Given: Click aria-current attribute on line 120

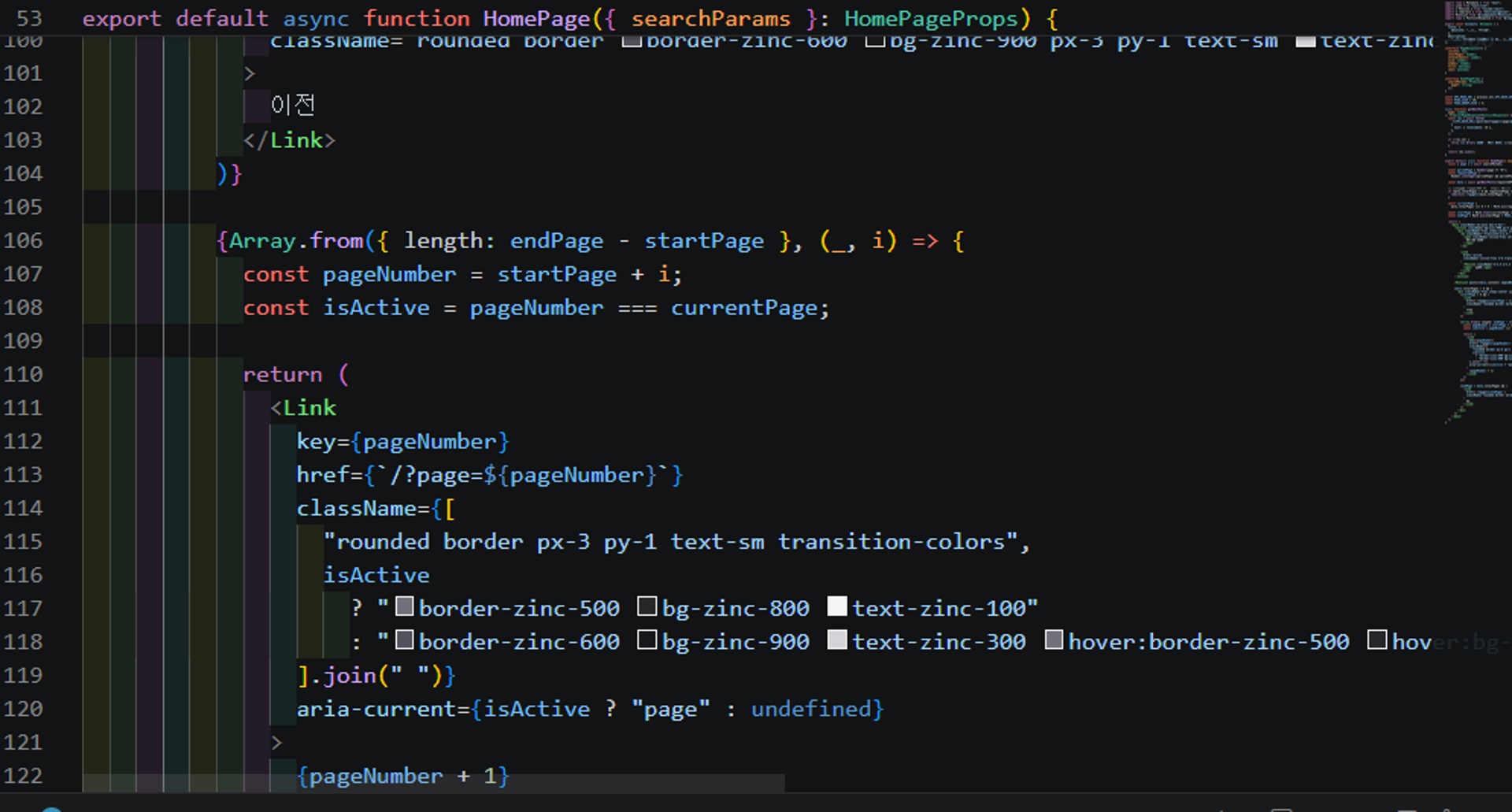Looking at the screenshot, I should pyautogui.click(x=376, y=709).
